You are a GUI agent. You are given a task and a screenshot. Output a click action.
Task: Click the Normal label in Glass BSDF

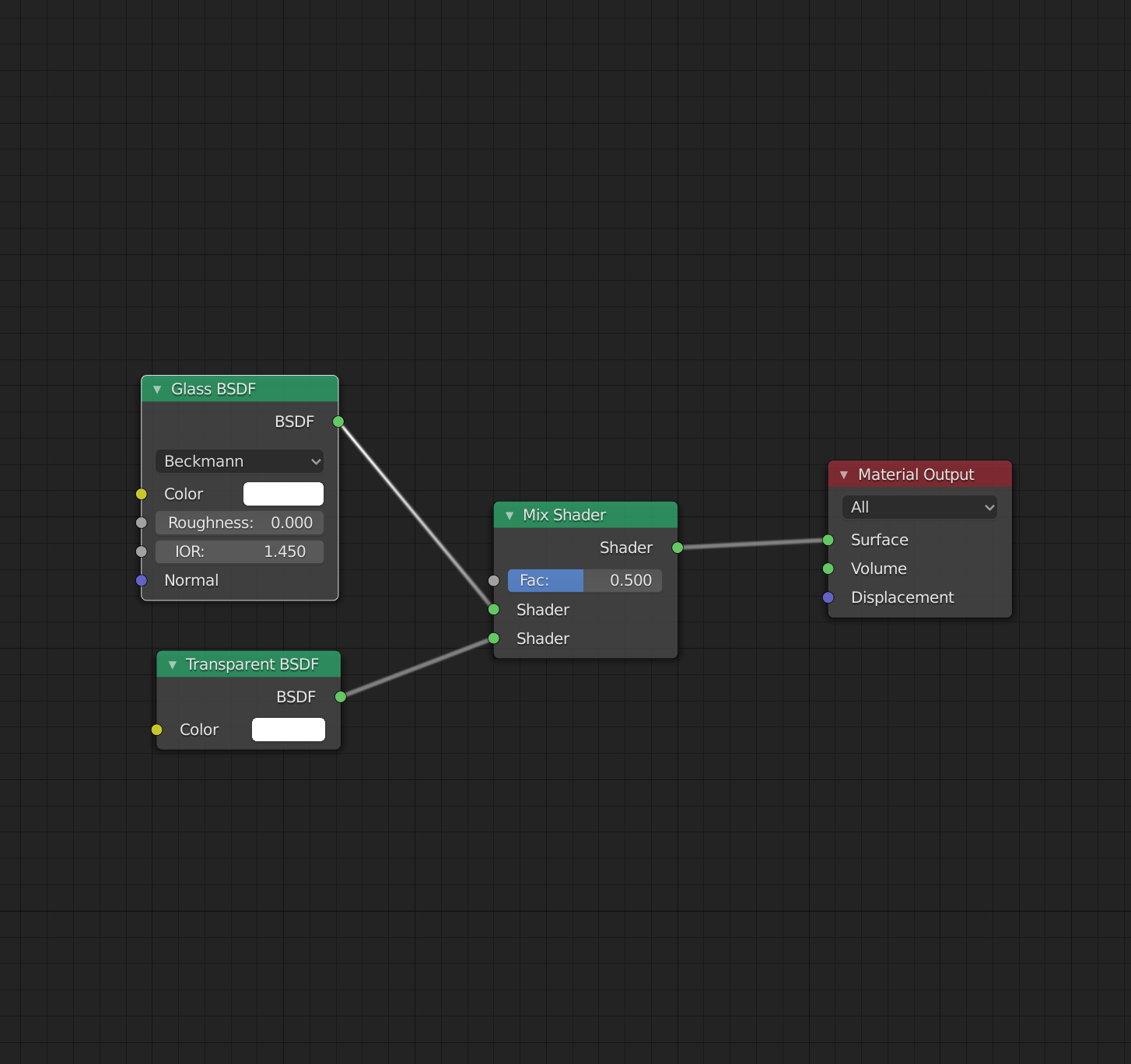pos(191,580)
